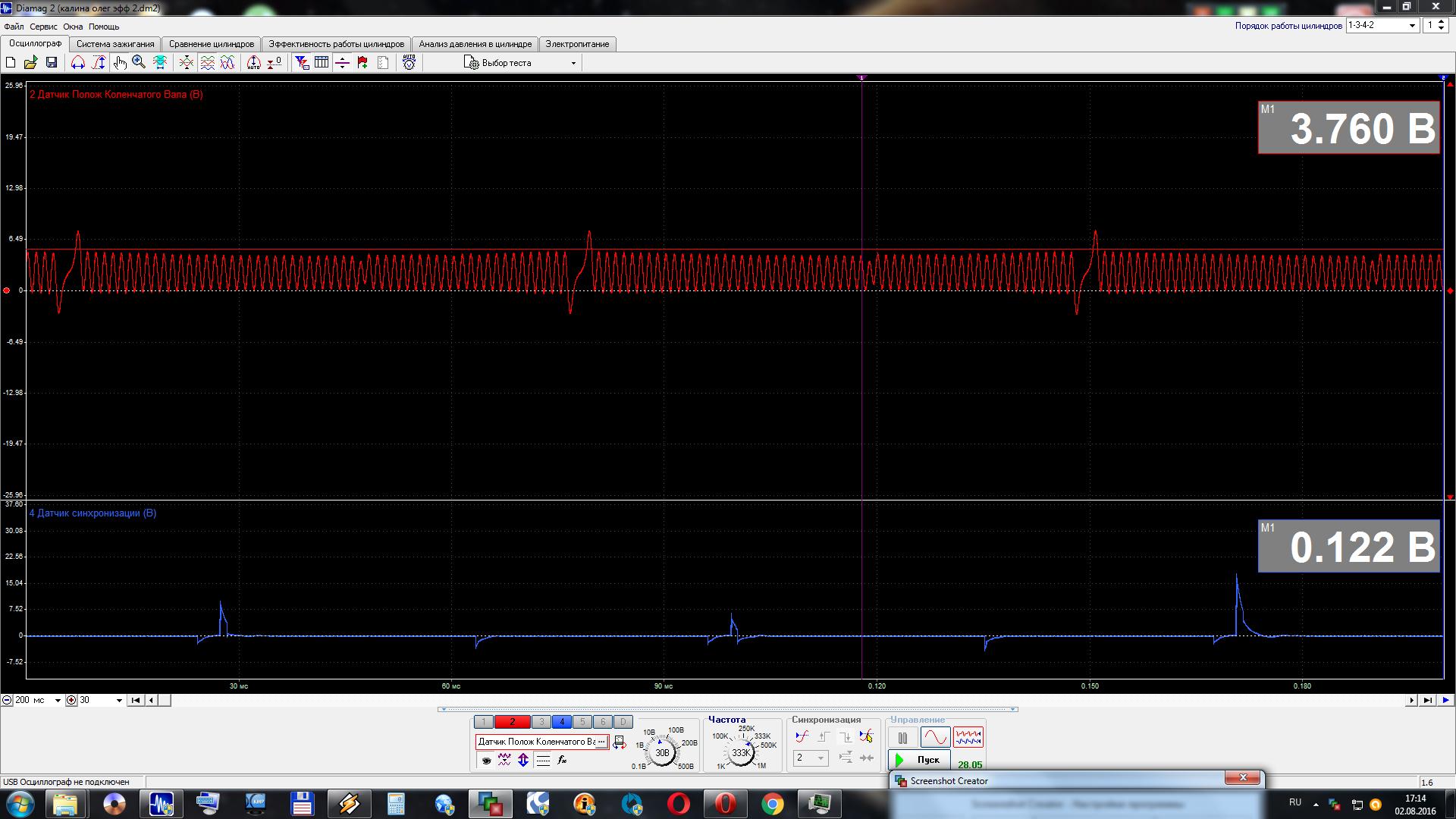This screenshot has height=819, width=1456.
Task: Open the Сервис menu
Action: tap(43, 27)
